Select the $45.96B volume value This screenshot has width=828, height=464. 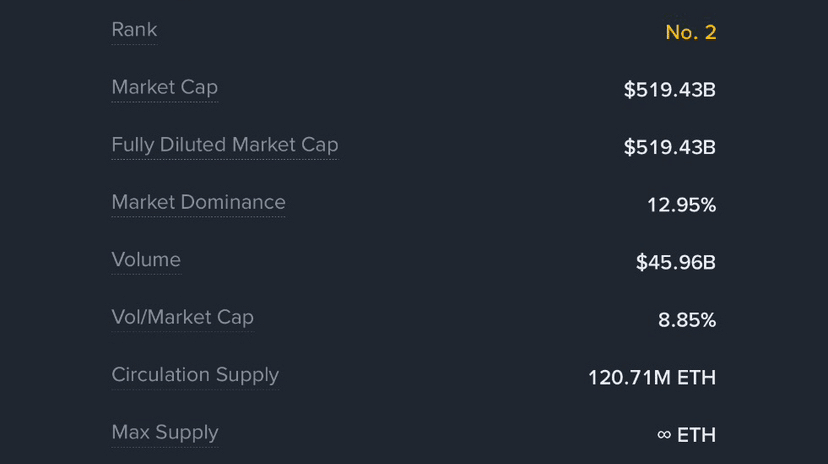675,263
